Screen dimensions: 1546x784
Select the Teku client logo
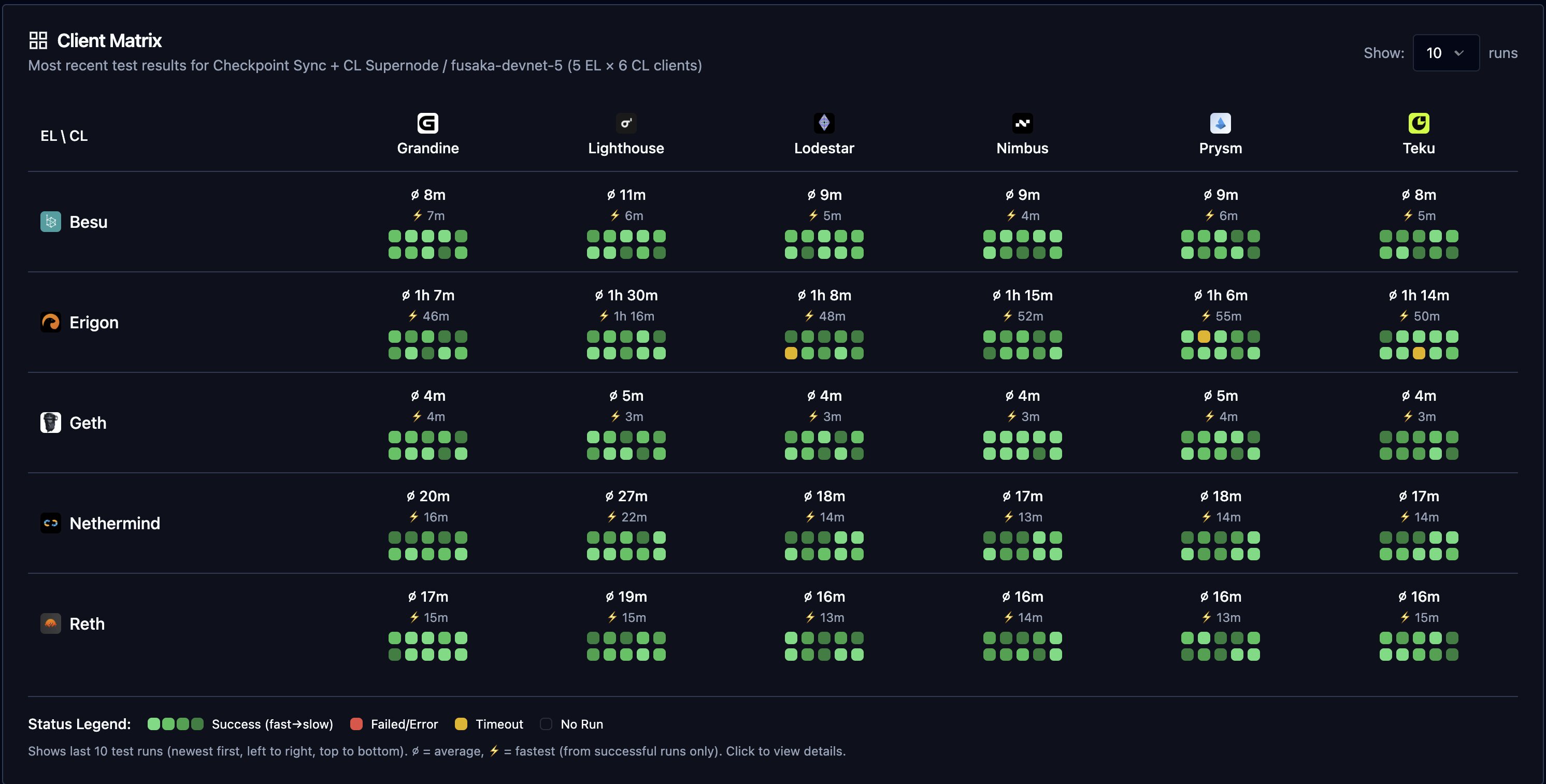point(1419,122)
